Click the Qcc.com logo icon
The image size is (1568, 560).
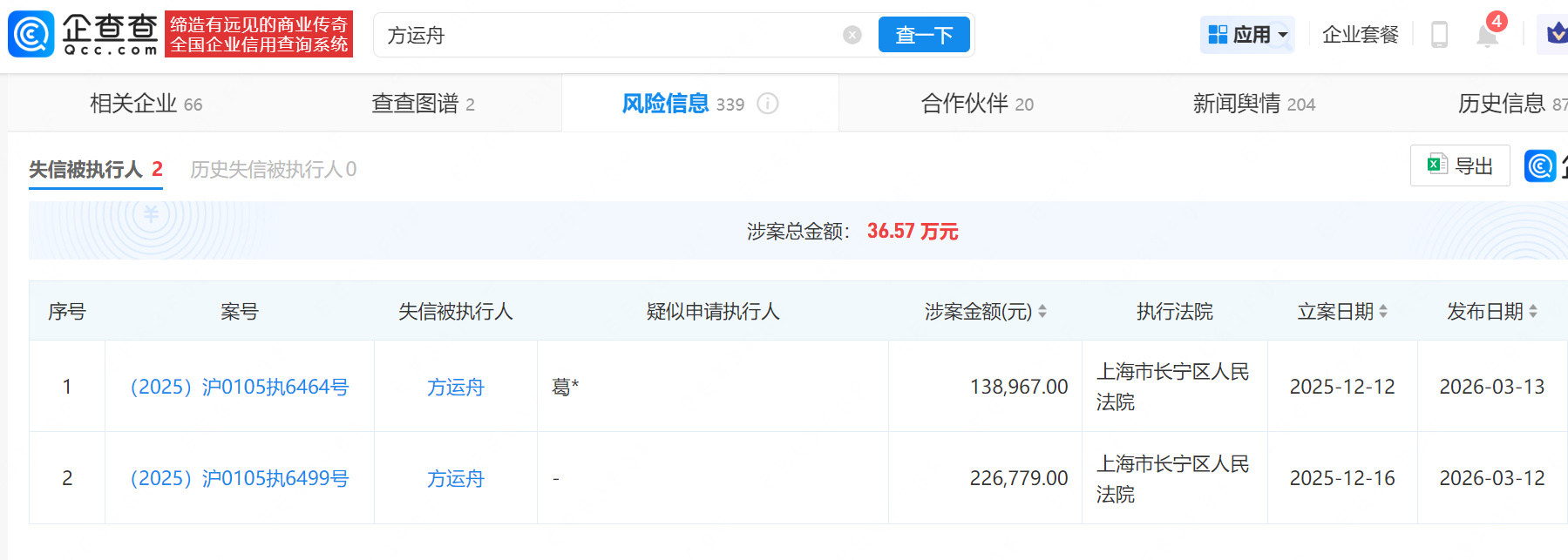pos(31,35)
